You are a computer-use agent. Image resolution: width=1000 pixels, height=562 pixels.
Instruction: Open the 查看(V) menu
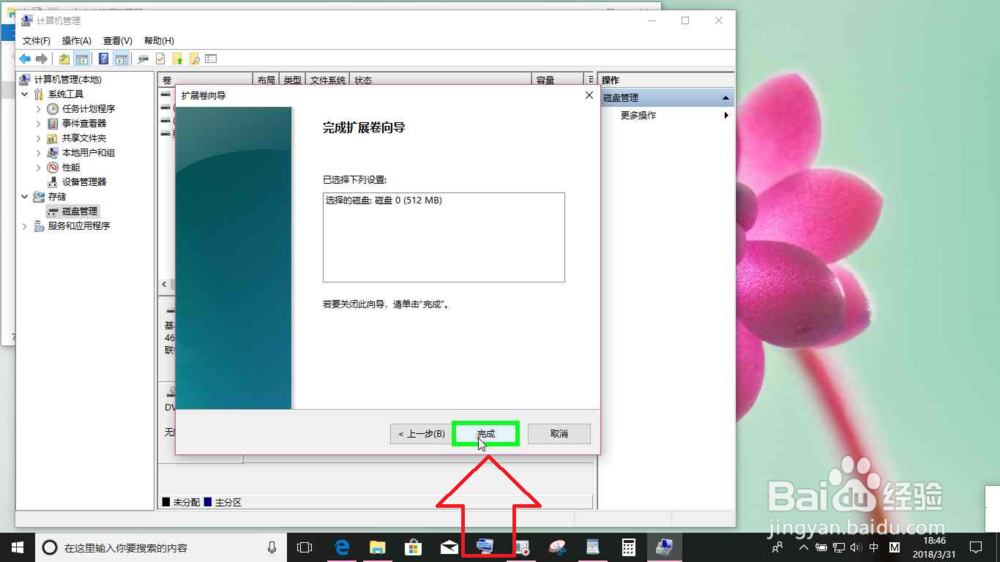[117, 41]
